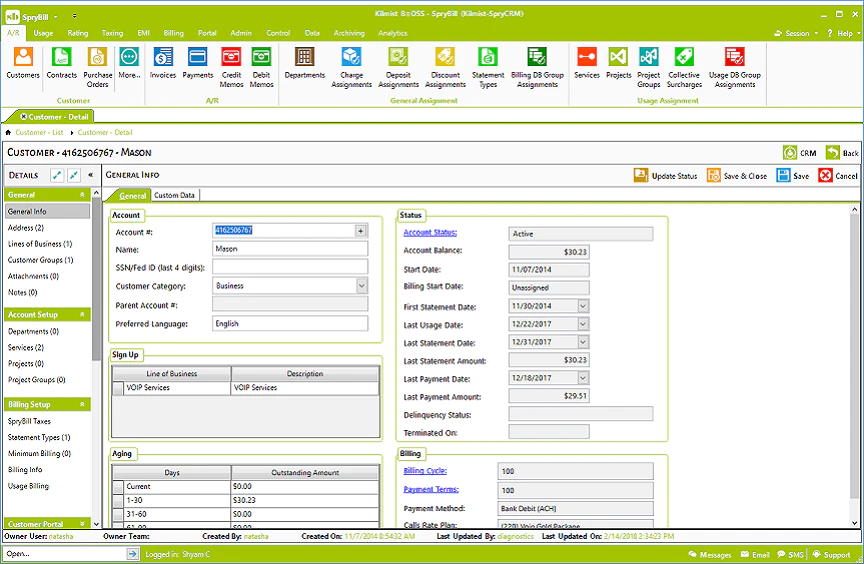Open Billing DB Group Assignments
This screenshot has width=864, height=564.
point(537,67)
